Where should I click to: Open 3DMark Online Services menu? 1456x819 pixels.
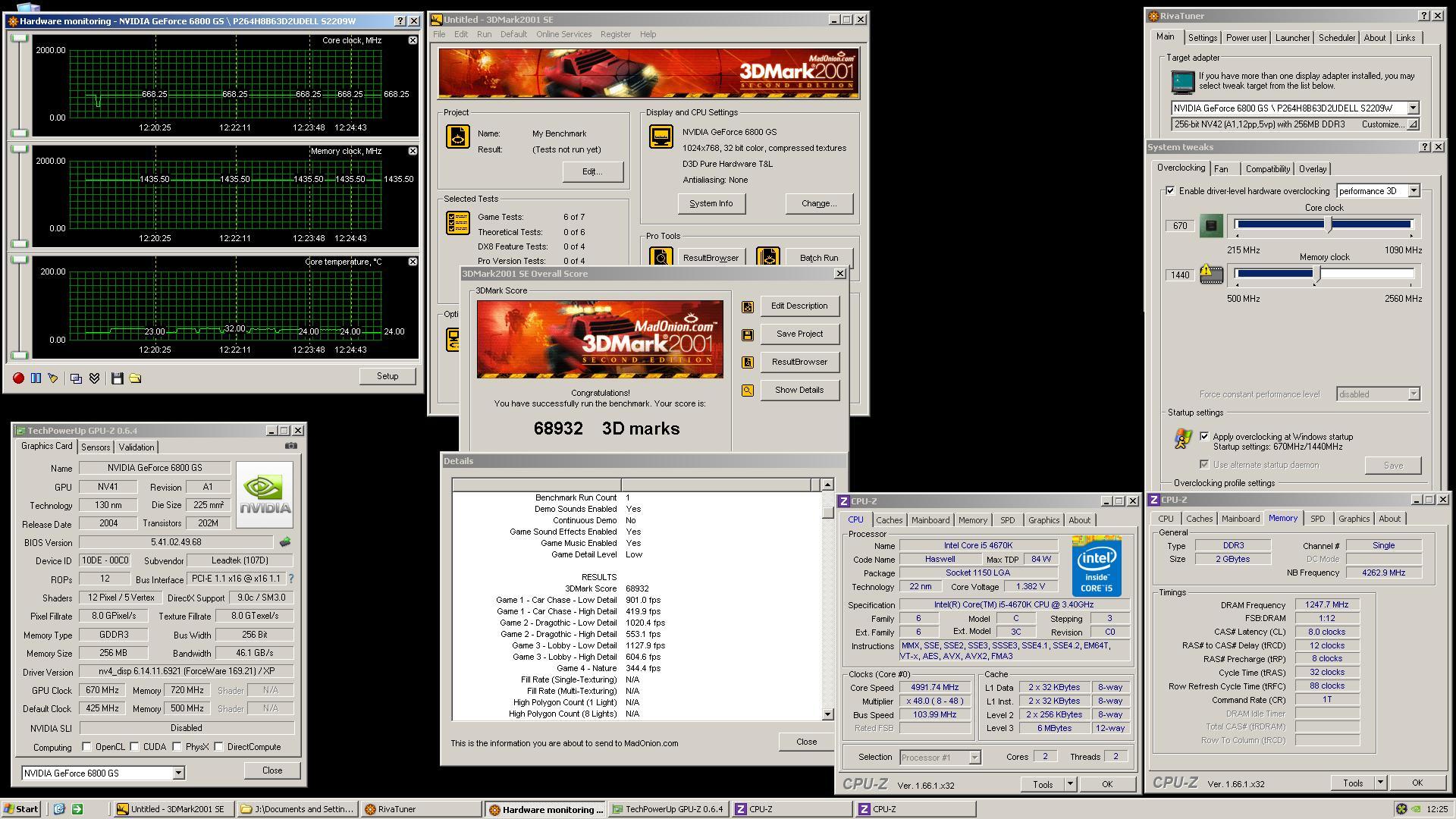[x=563, y=34]
